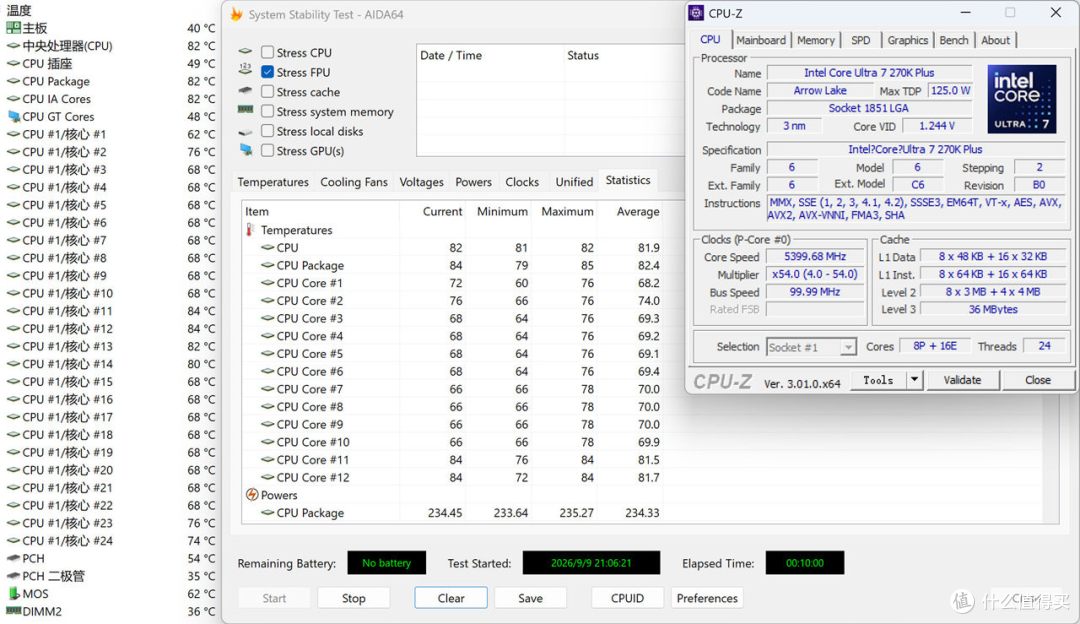Select the CPU tab in CPU-Z

pos(709,39)
